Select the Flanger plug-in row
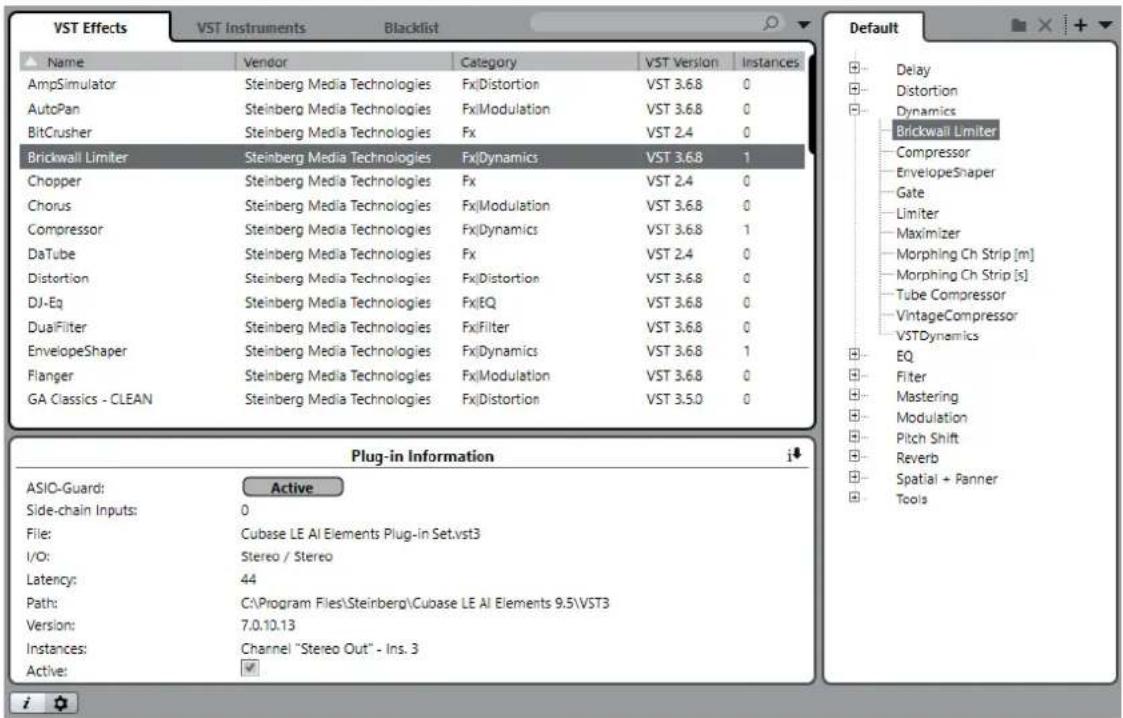The height and width of the screenshot is (718, 1123). (x=412, y=375)
